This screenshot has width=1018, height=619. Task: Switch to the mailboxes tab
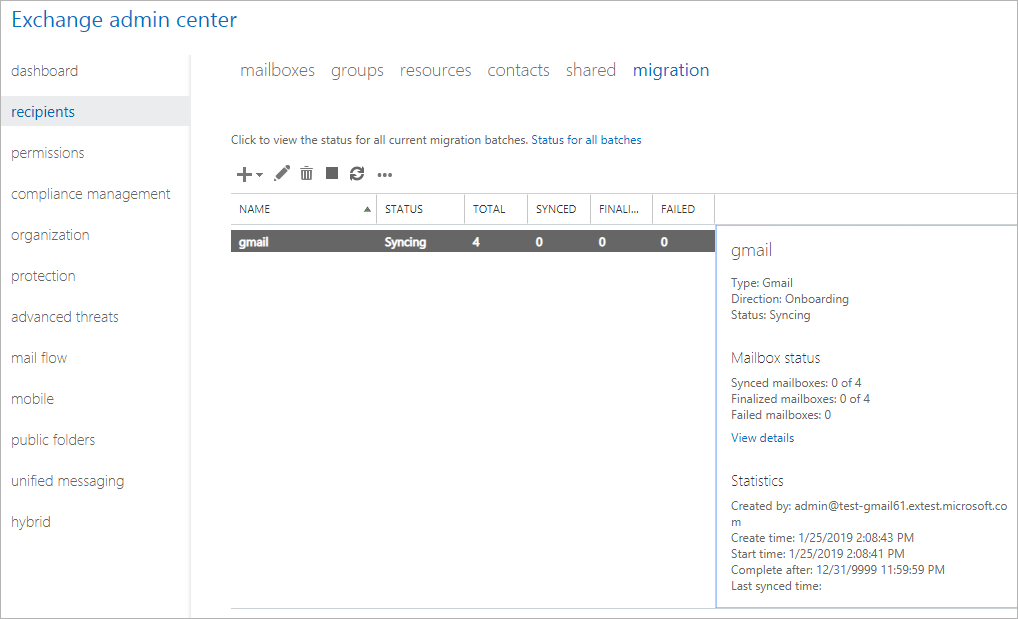[277, 70]
